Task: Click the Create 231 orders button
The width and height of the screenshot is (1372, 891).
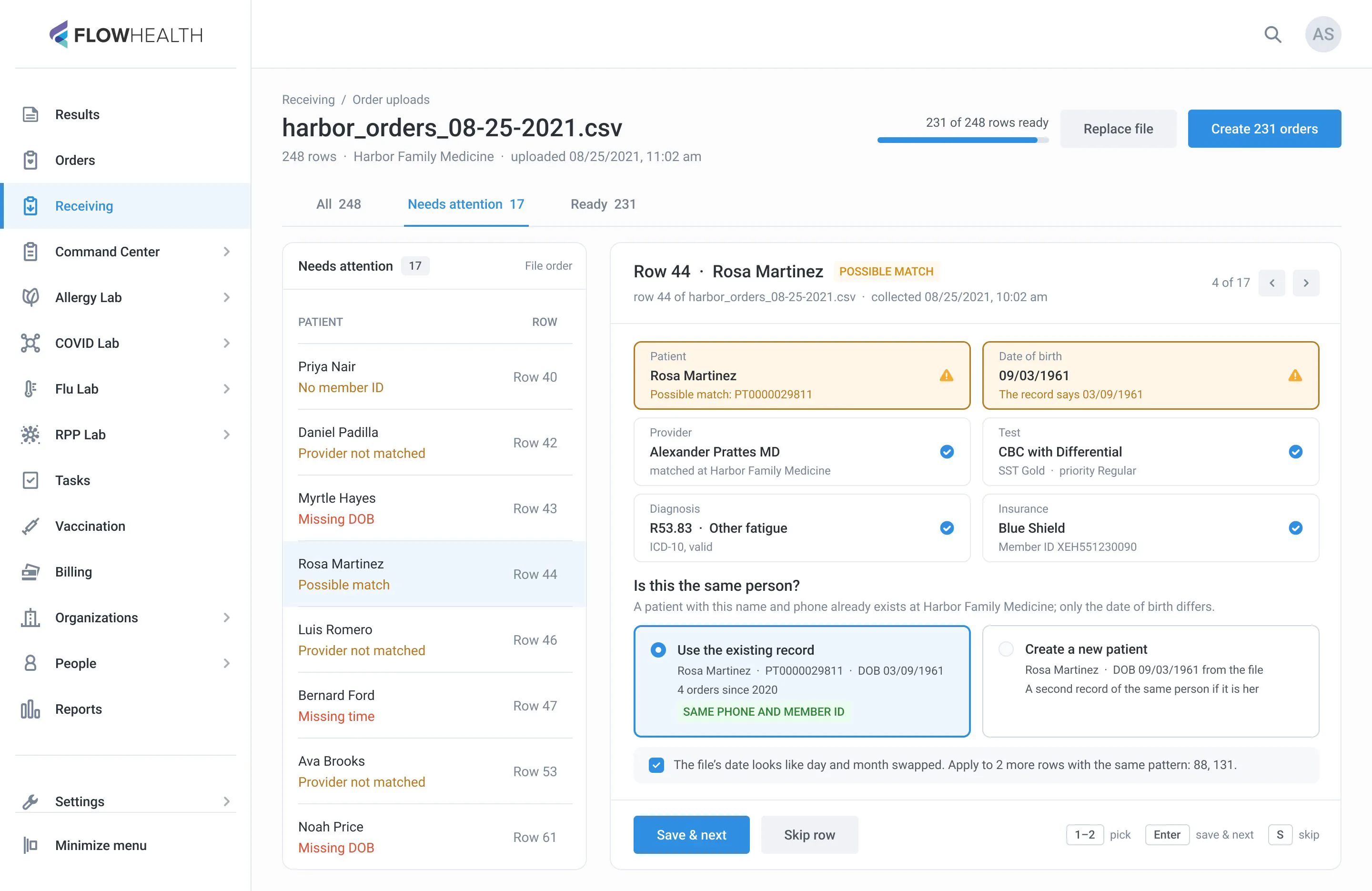Action: 1264,129
